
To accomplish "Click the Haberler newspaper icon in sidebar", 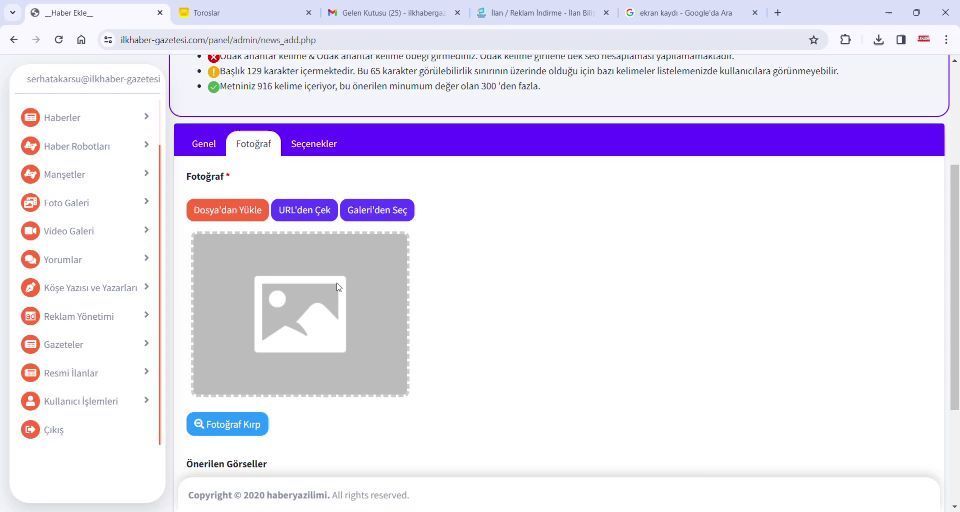I will (31, 118).
